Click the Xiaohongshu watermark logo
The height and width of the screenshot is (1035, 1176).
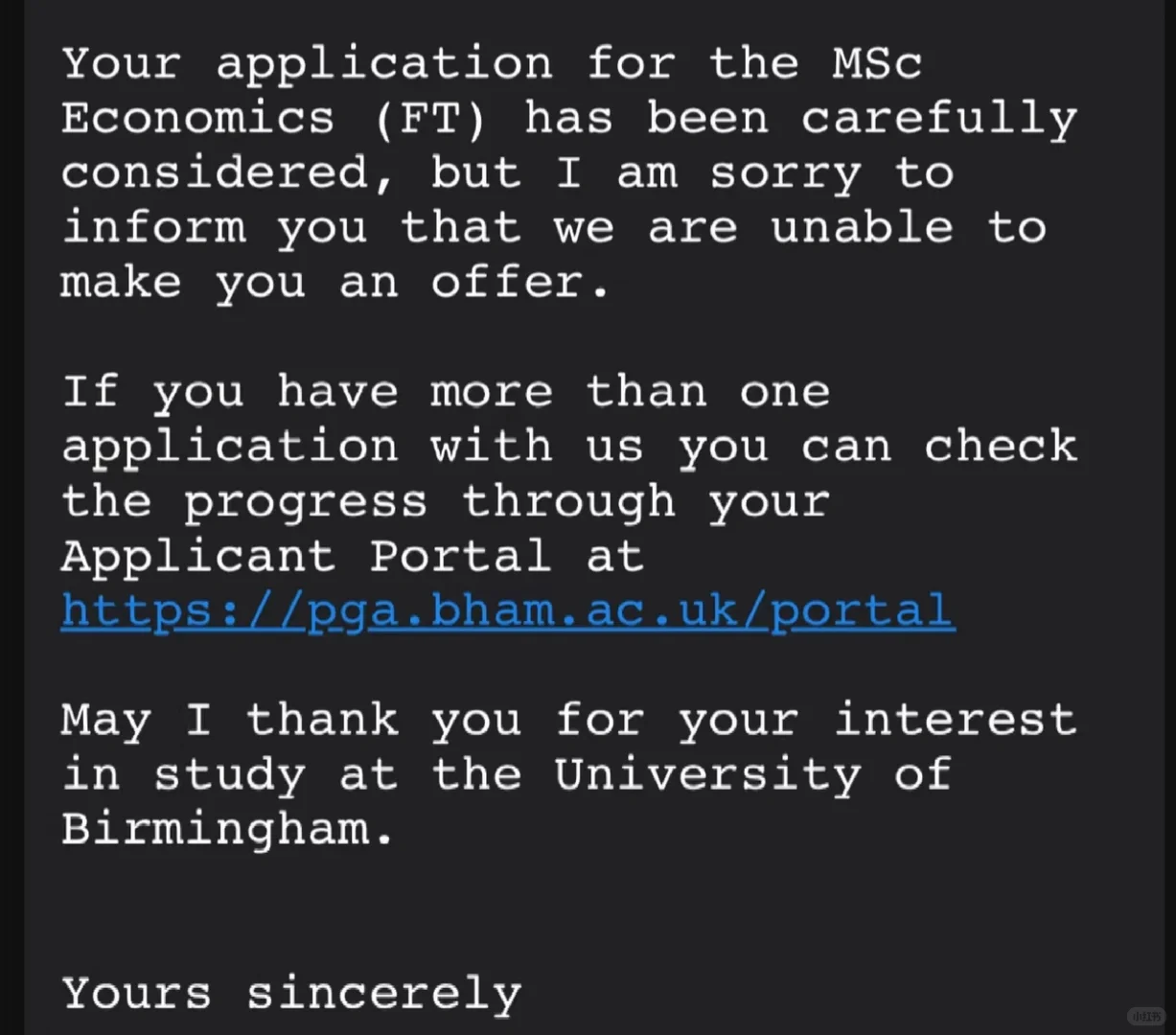[x=1145, y=1015]
